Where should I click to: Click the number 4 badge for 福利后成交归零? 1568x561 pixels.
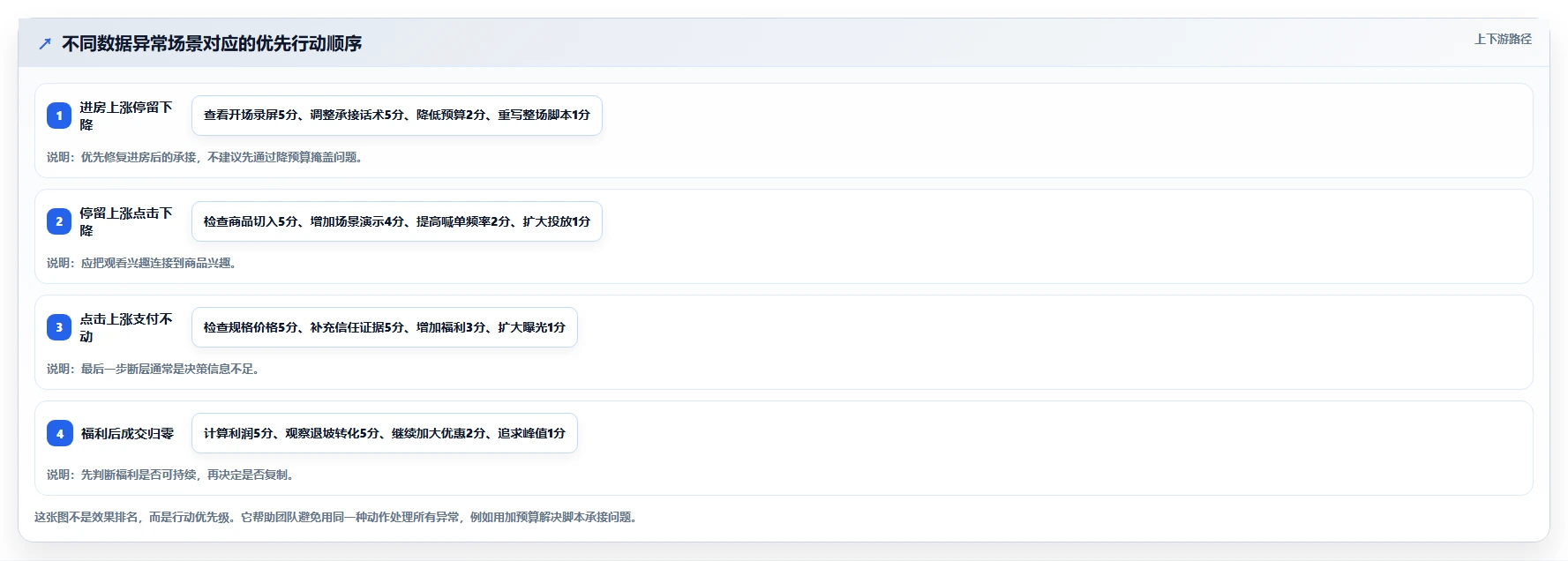59,433
